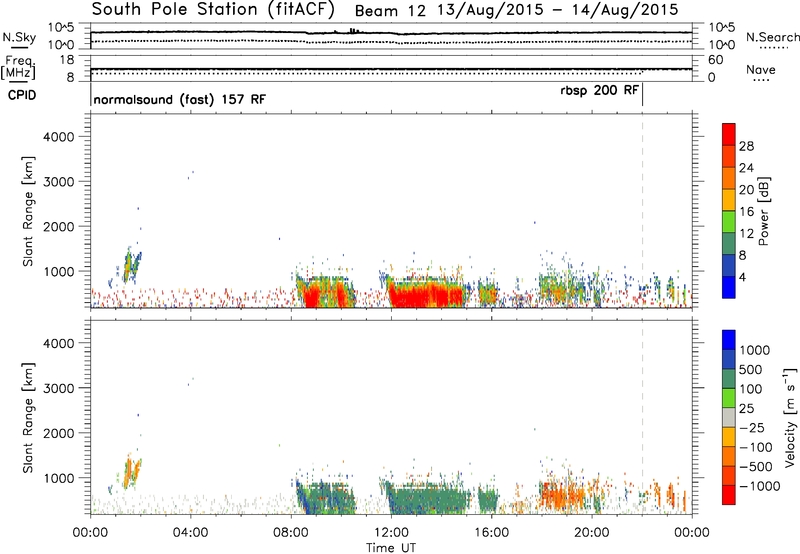
Task: Click the "Beam 12" label in the title
Action: [x=390, y=11]
